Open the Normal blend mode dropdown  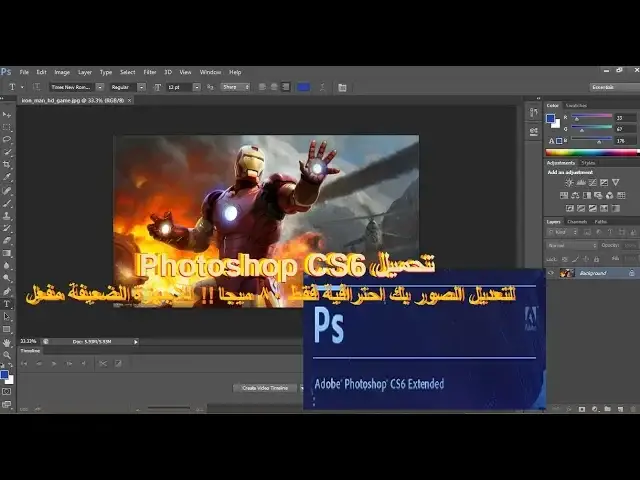click(x=571, y=245)
